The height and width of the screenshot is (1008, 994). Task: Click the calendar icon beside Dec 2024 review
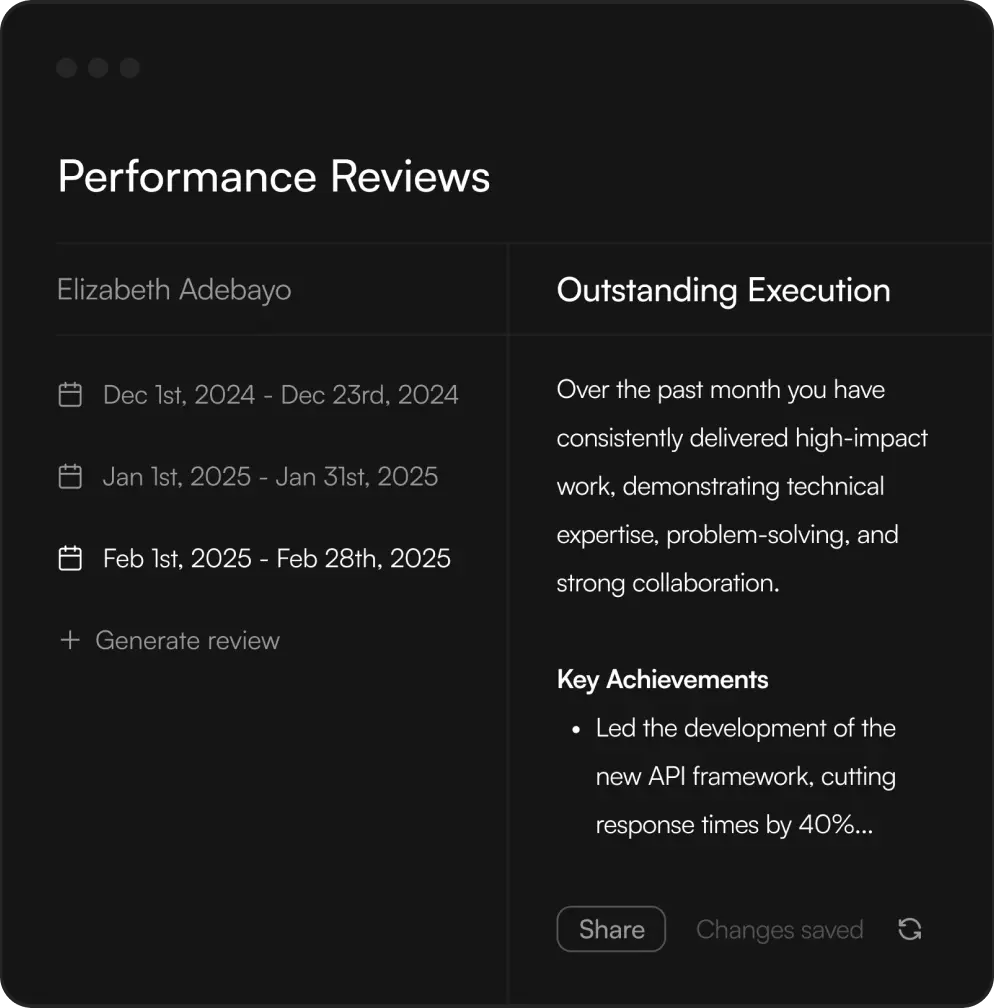tap(70, 395)
